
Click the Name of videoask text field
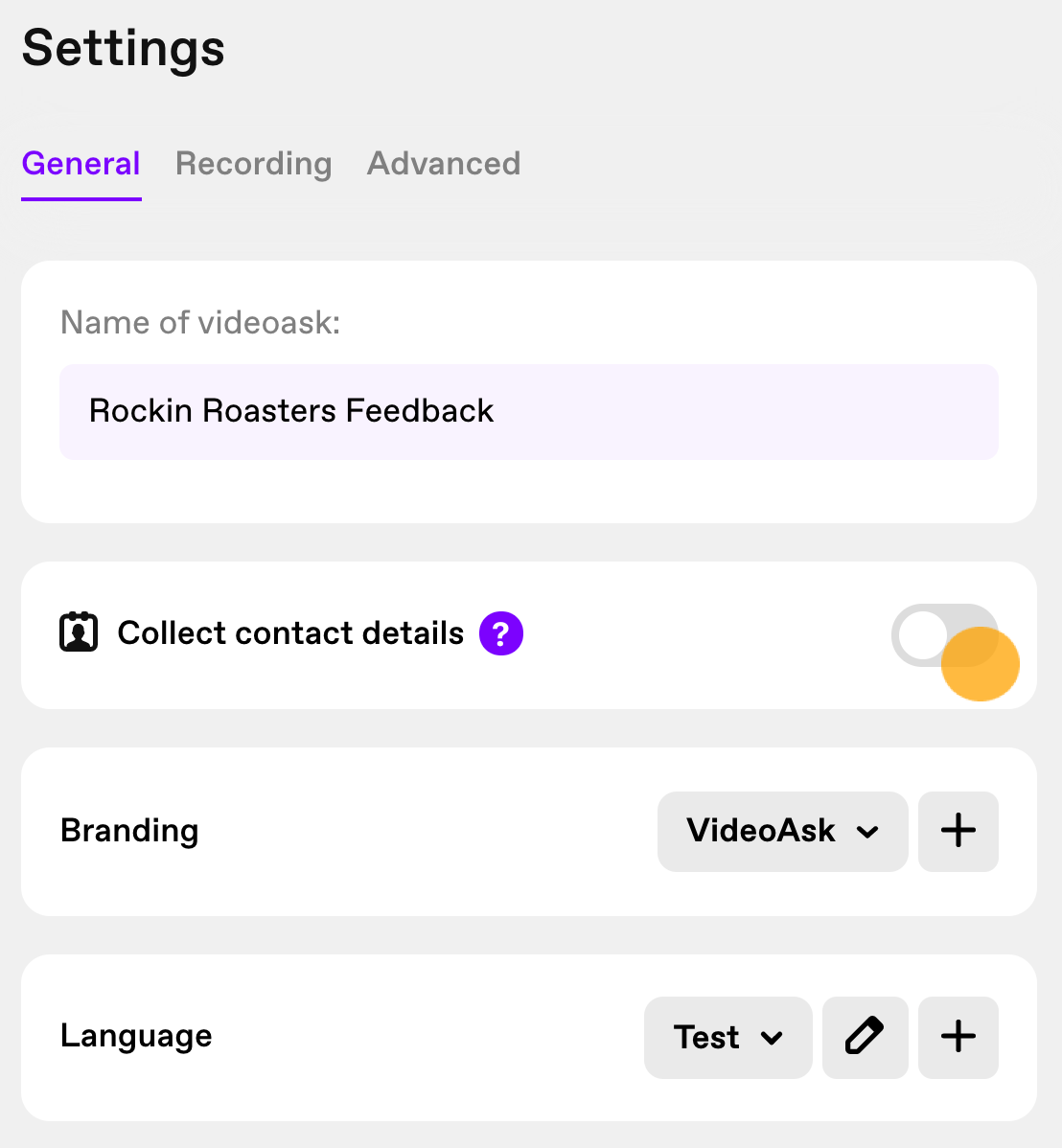click(x=529, y=411)
